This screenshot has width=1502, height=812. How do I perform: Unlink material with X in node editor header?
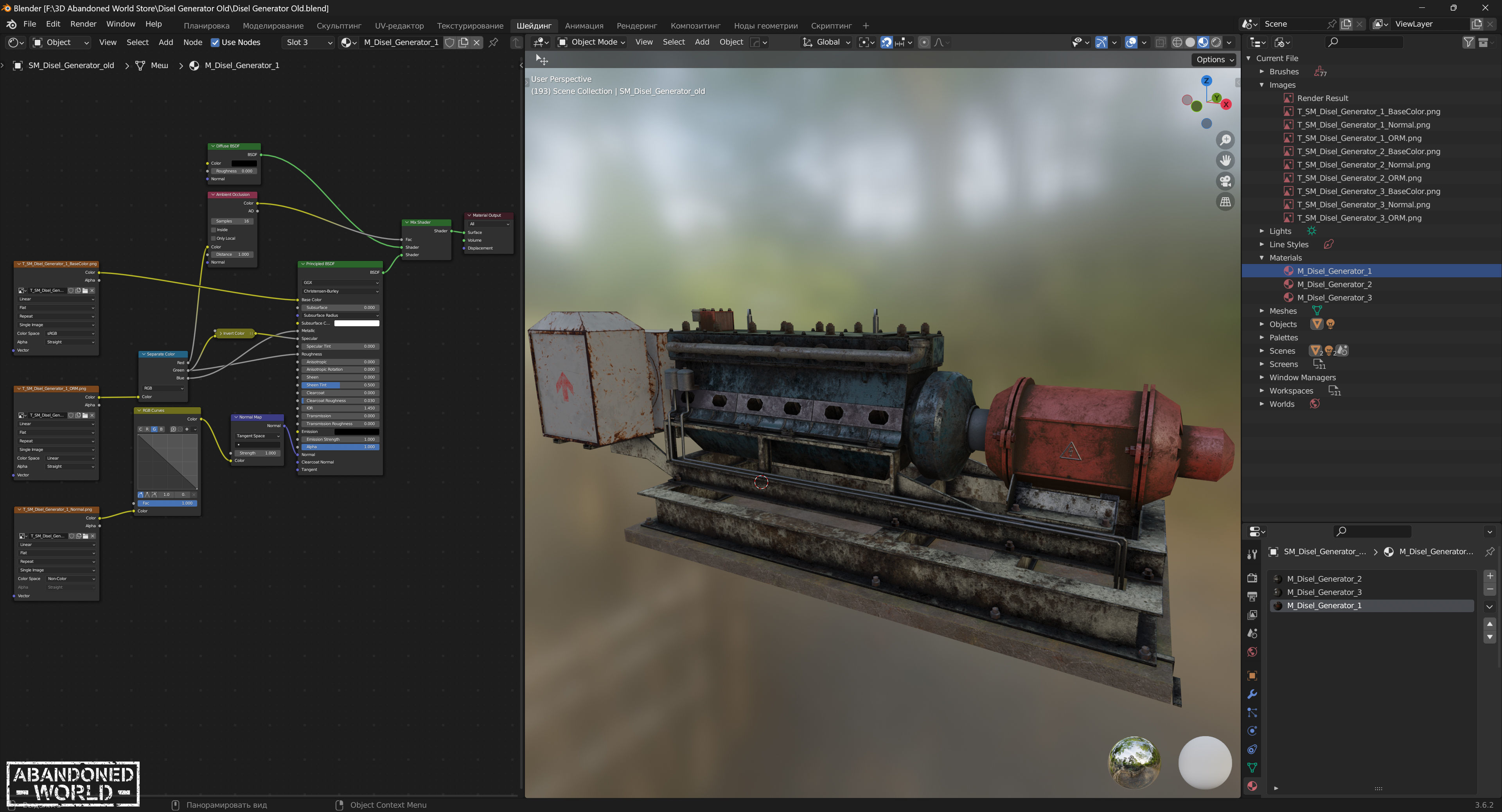click(x=477, y=42)
